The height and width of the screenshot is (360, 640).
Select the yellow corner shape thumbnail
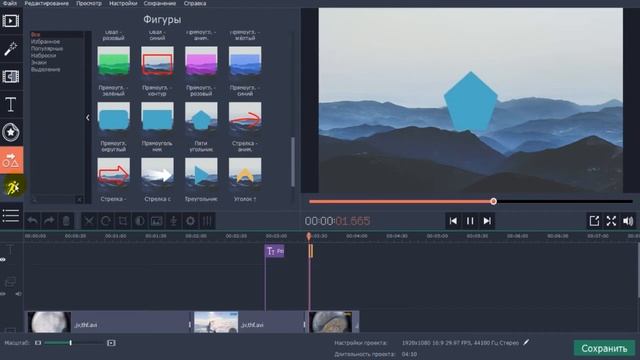pos(245,173)
